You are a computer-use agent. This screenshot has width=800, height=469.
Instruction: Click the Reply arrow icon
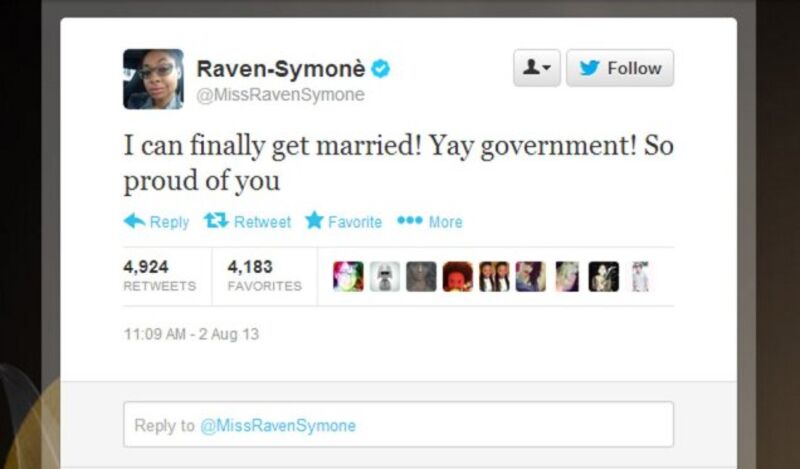pos(134,221)
